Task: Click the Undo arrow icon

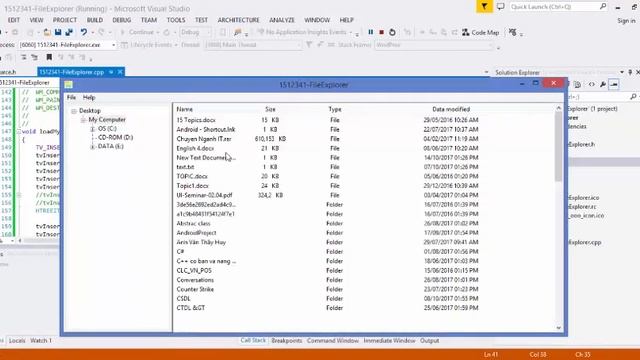Action: click(x=84, y=32)
